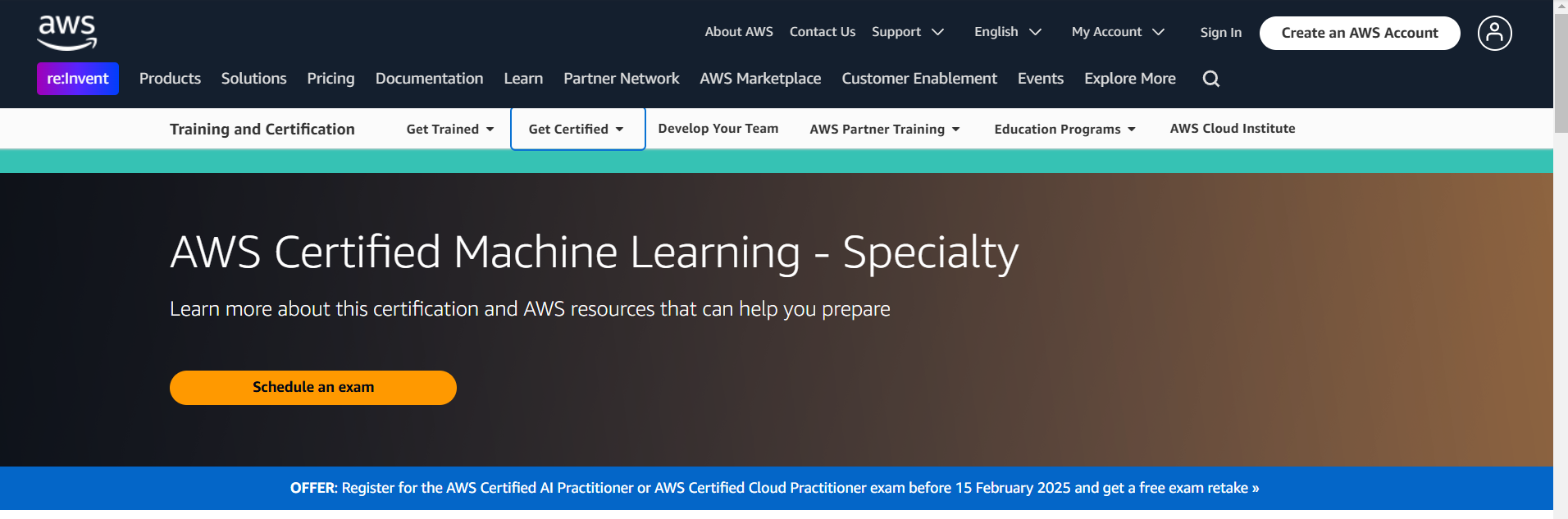Expand the Support dropdown
The width and height of the screenshot is (1568, 519).
coord(908,32)
